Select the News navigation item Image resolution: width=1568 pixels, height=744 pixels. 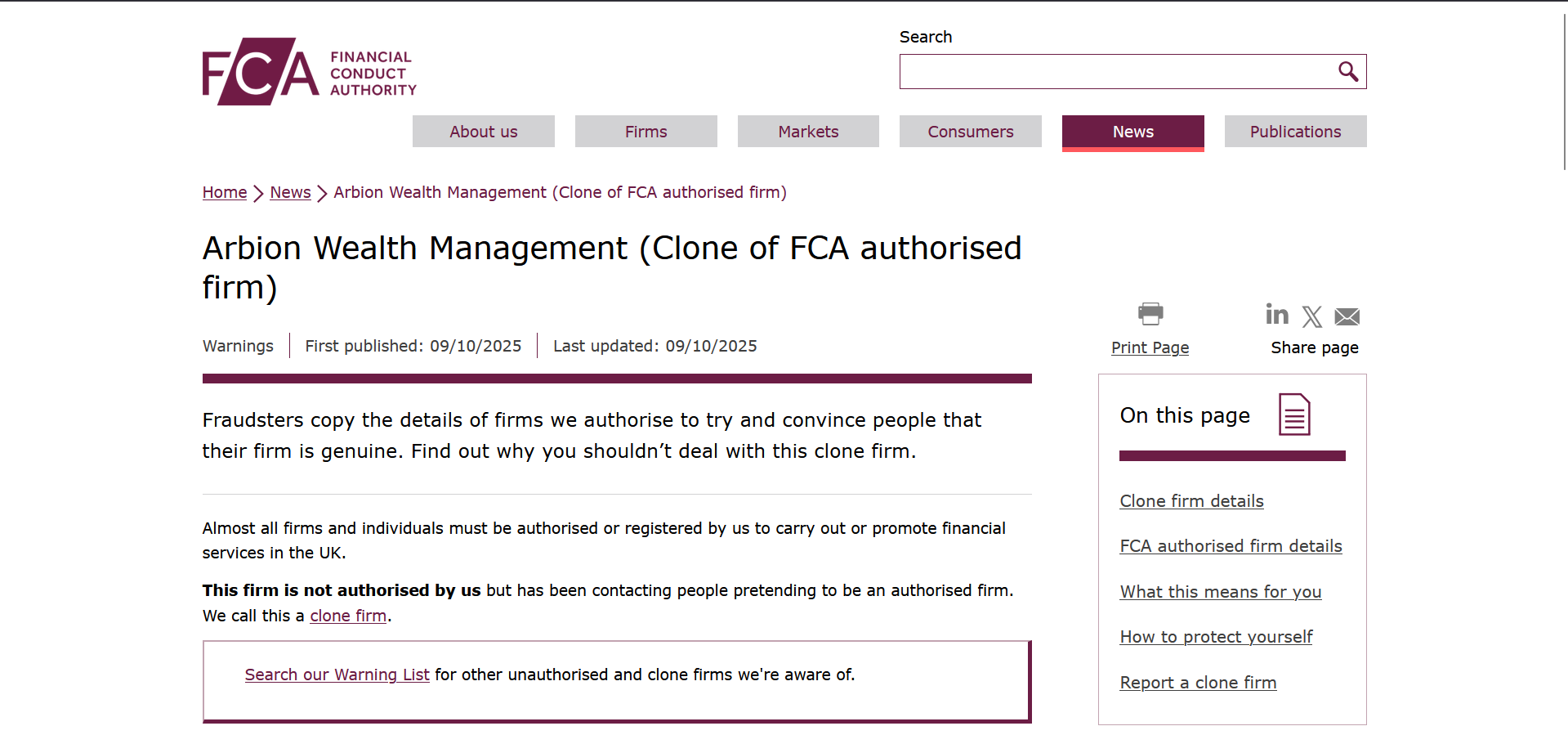coord(1132,132)
